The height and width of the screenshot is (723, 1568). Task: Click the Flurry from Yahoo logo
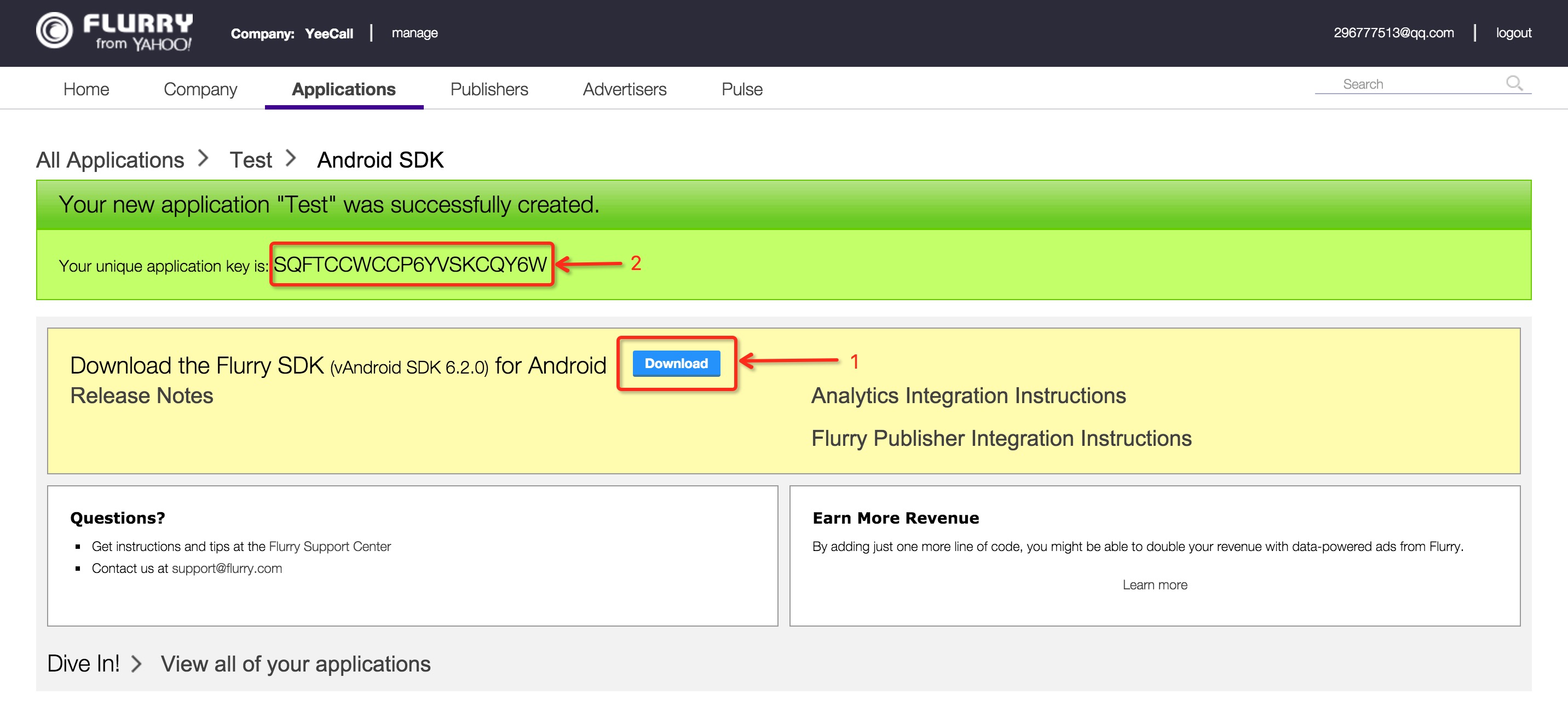tap(114, 31)
